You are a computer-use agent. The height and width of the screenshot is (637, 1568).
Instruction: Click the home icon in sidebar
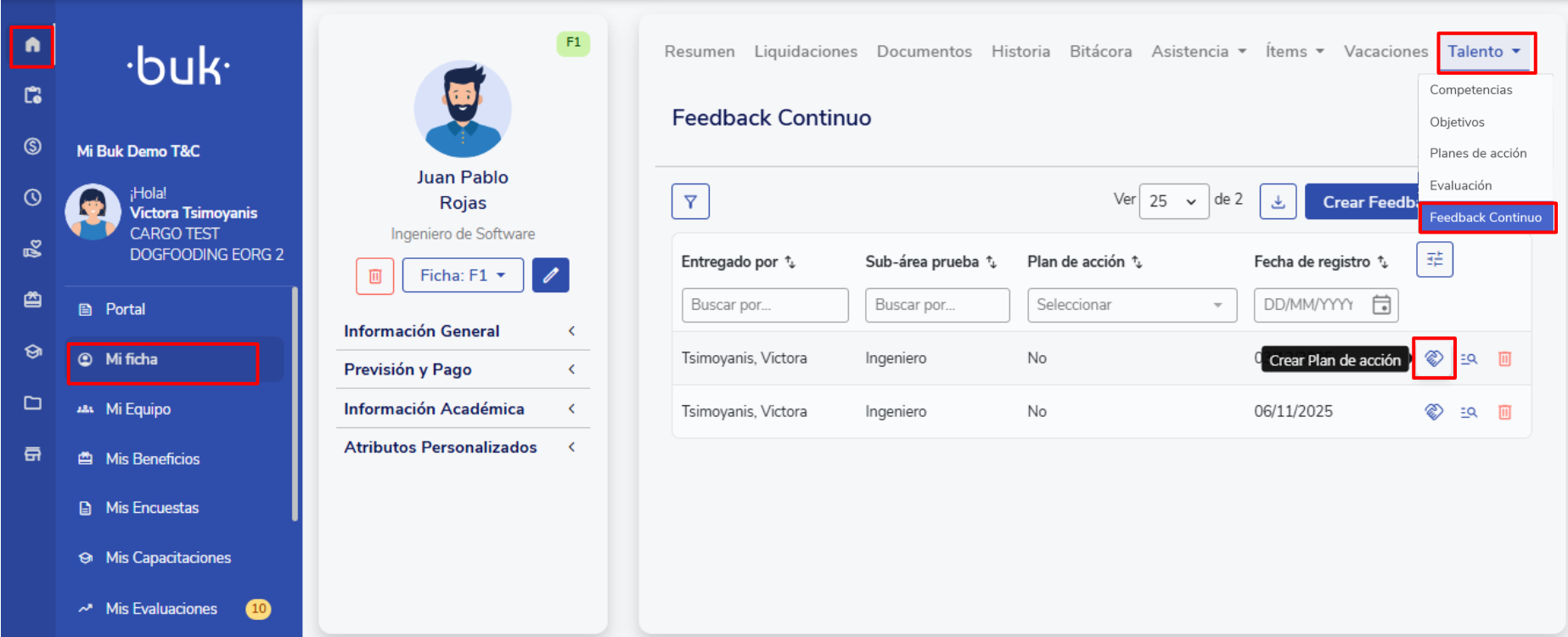tap(32, 45)
